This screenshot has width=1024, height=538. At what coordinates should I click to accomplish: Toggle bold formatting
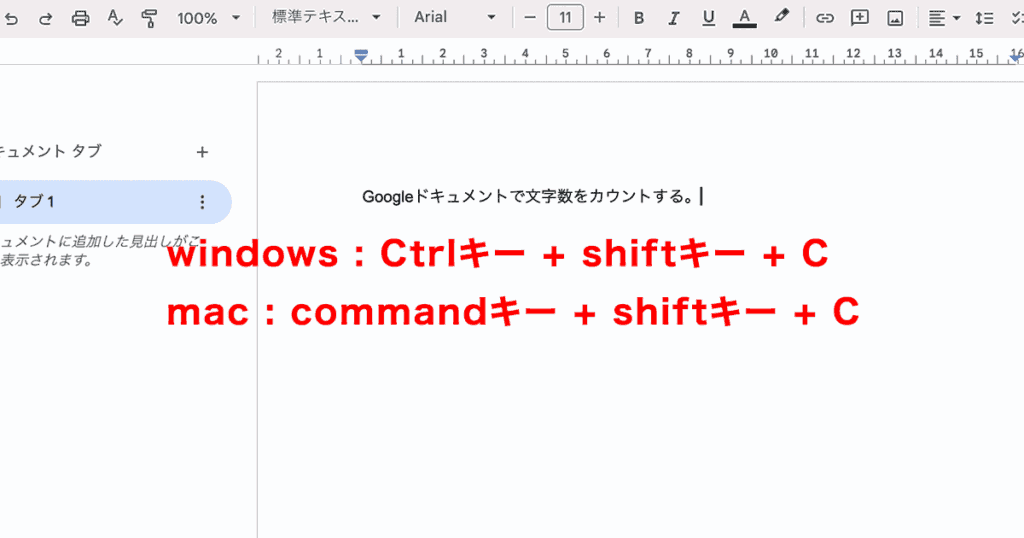[639, 18]
